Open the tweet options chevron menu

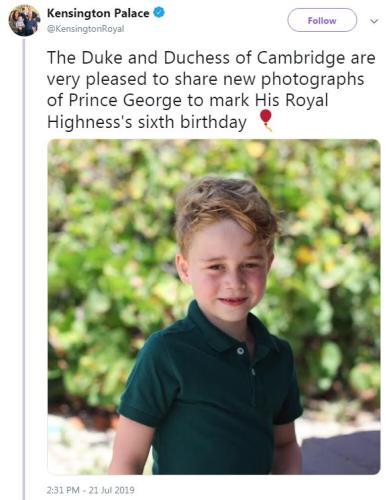(374, 21)
